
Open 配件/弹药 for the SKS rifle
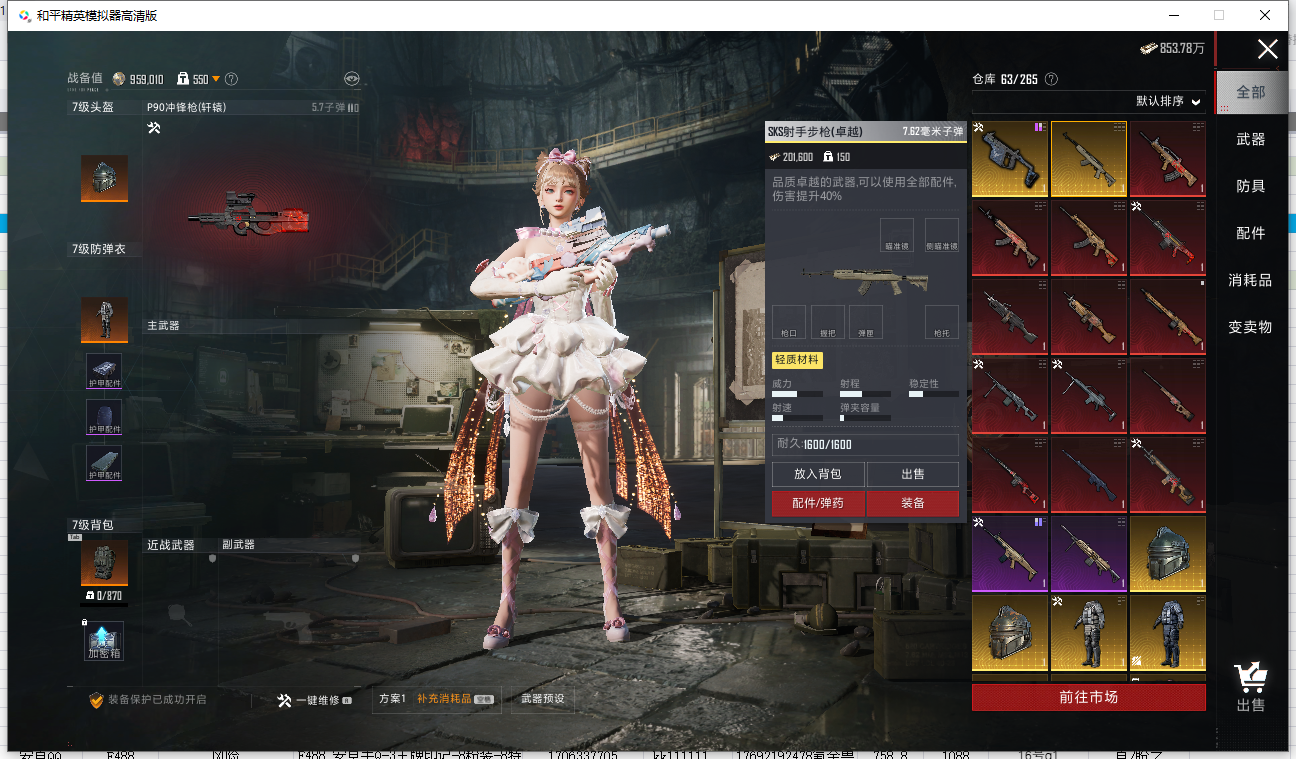pyautogui.click(x=818, y=503)
